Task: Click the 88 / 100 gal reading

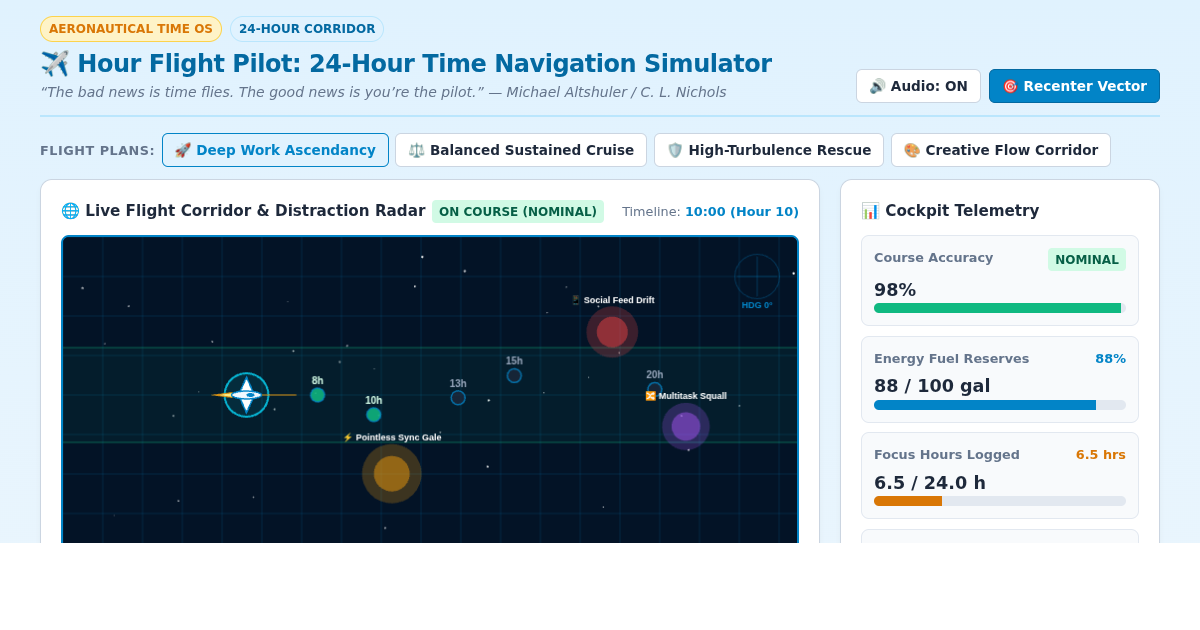Action: tap(932, 386)
